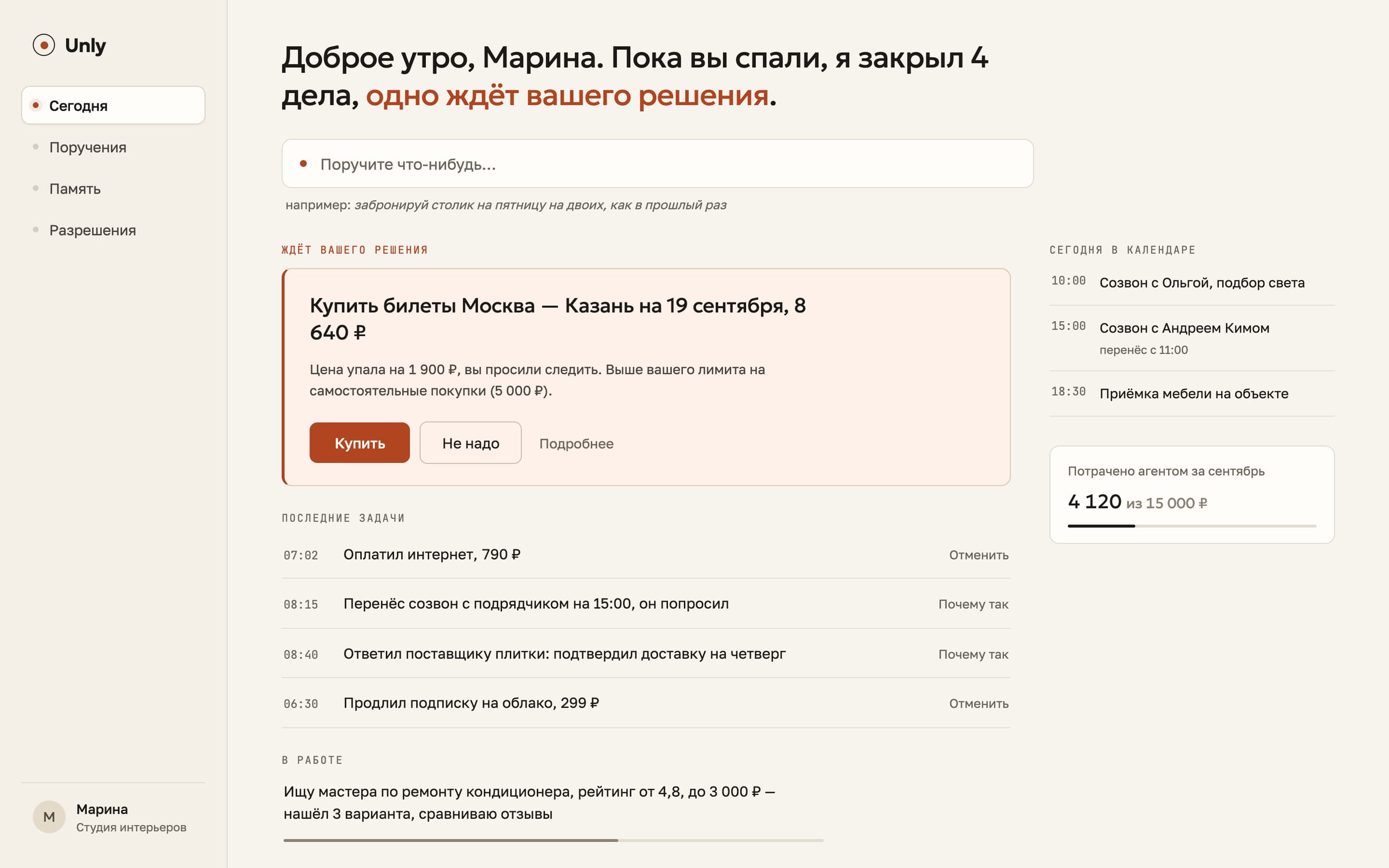This screenshot has height=868, width=1389.
Task: Click Почему так for the tile supplier reply
Action: (x=973, y=654)
